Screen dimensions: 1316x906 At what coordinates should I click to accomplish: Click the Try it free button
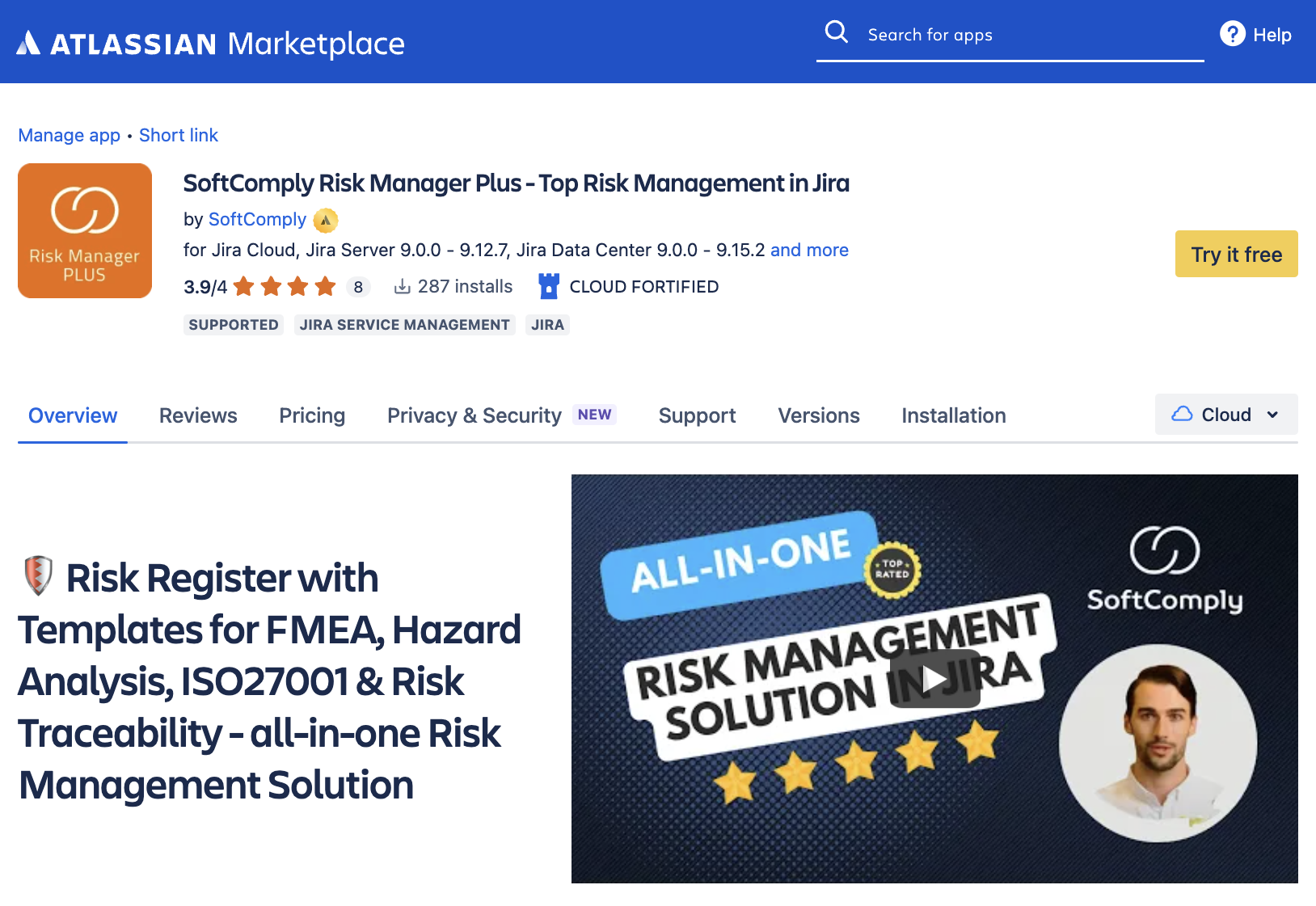pos(1236,254)
